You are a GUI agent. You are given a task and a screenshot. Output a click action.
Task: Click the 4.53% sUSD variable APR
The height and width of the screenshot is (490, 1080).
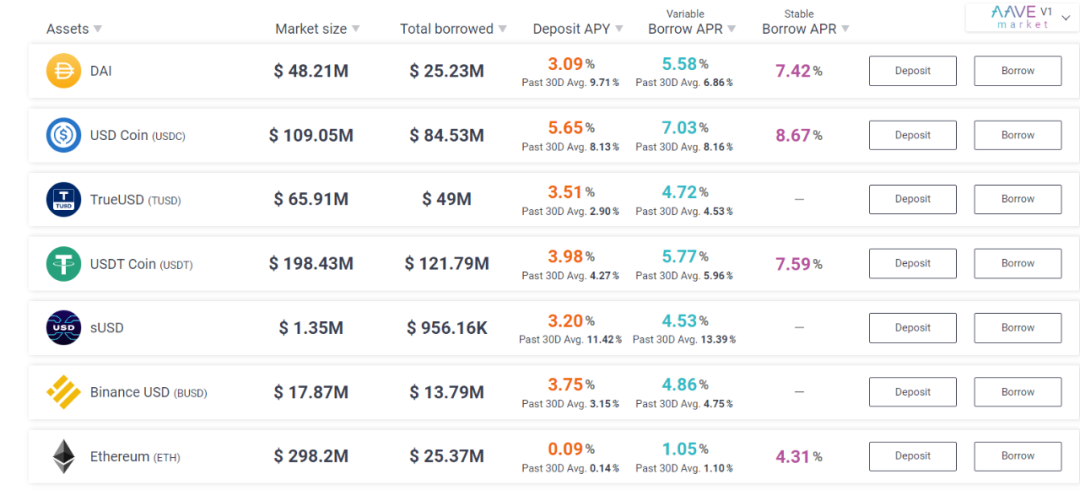685,320
